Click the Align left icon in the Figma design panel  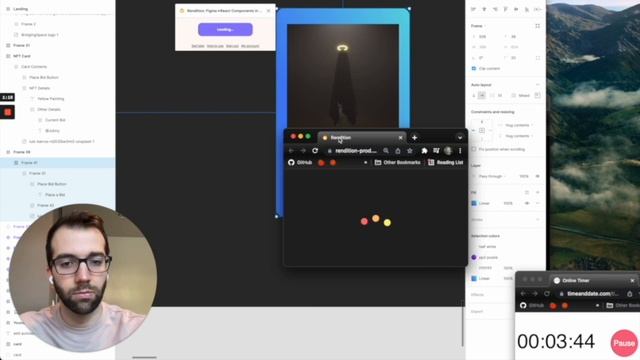[473, 9]
